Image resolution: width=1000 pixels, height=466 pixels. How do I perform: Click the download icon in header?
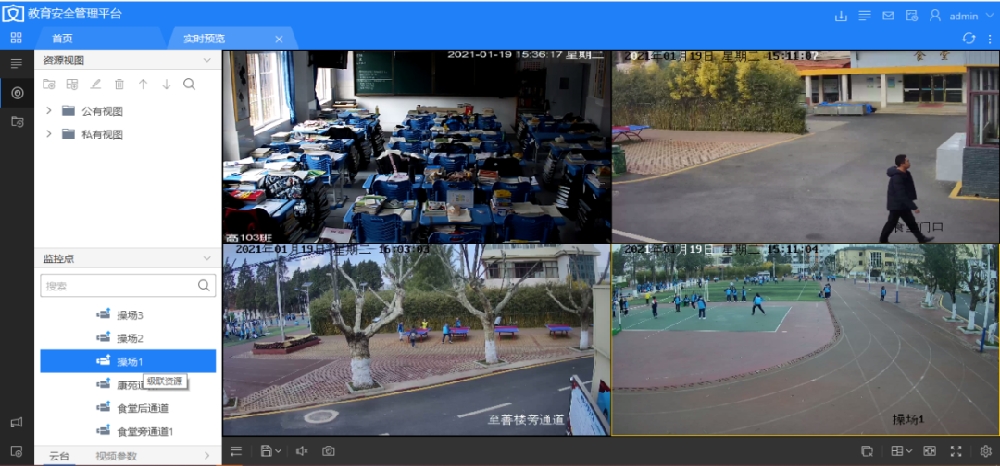point(841,15)
